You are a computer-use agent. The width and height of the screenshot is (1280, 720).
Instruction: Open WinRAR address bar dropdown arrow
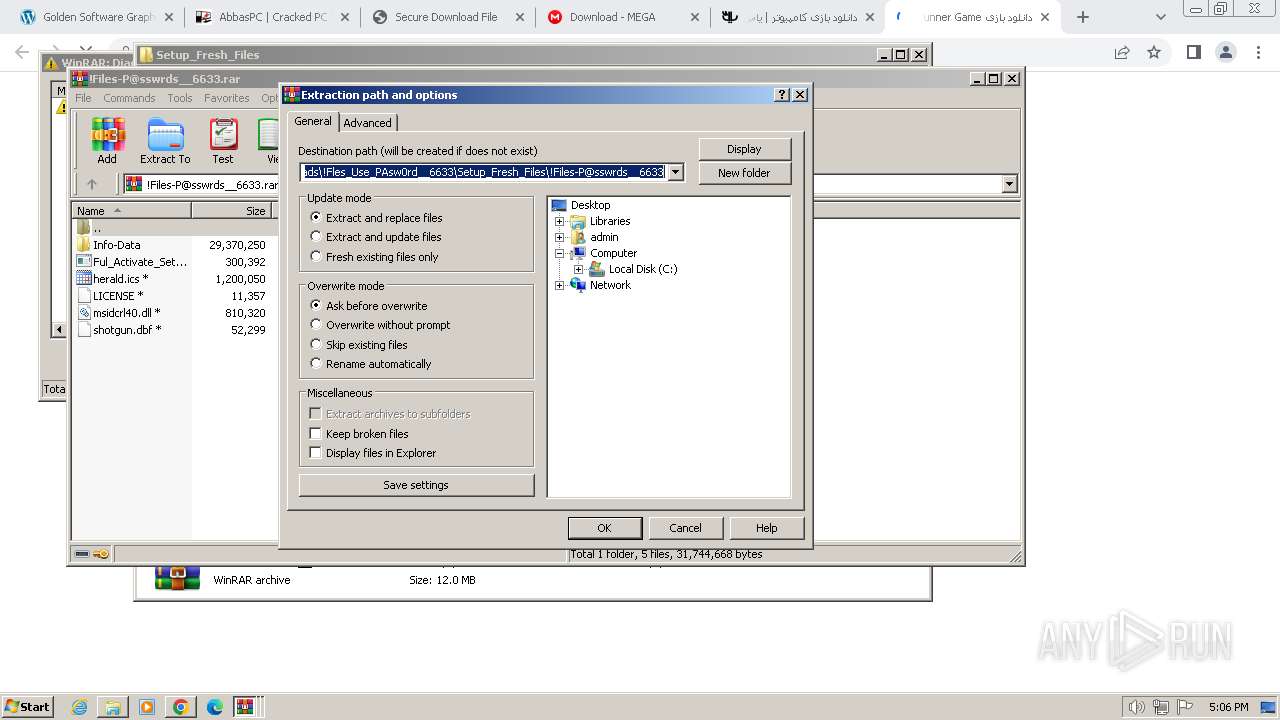(x=1009, y=184)
